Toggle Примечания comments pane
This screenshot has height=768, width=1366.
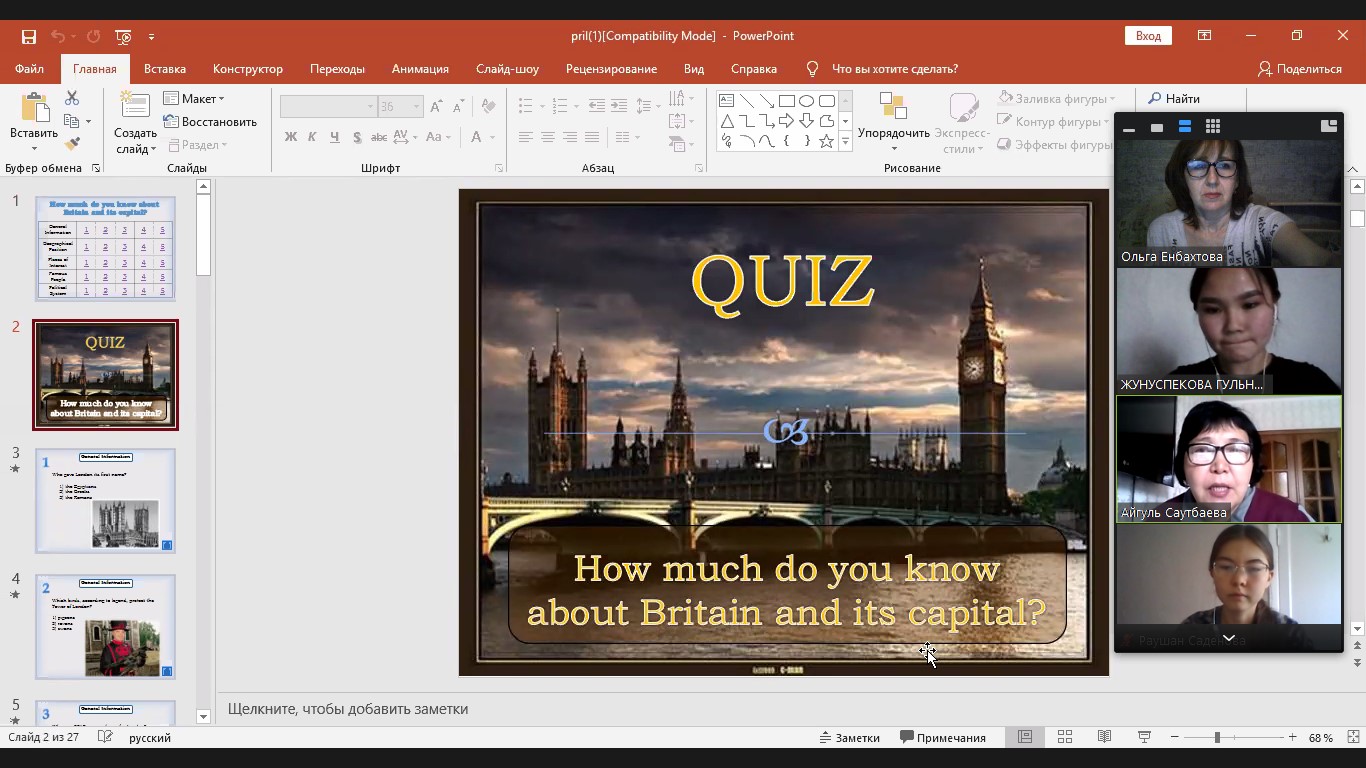(x=942, y=737)
